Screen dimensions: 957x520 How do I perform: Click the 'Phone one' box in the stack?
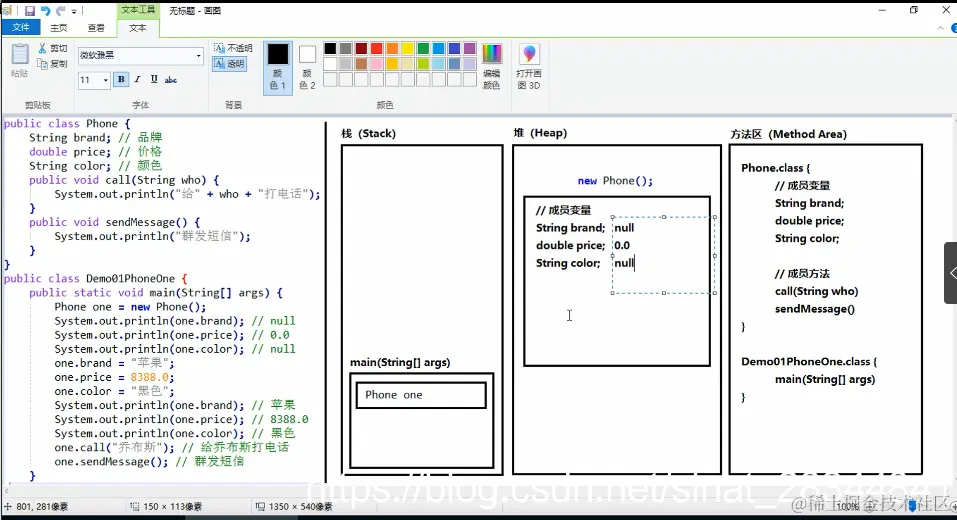421,395
